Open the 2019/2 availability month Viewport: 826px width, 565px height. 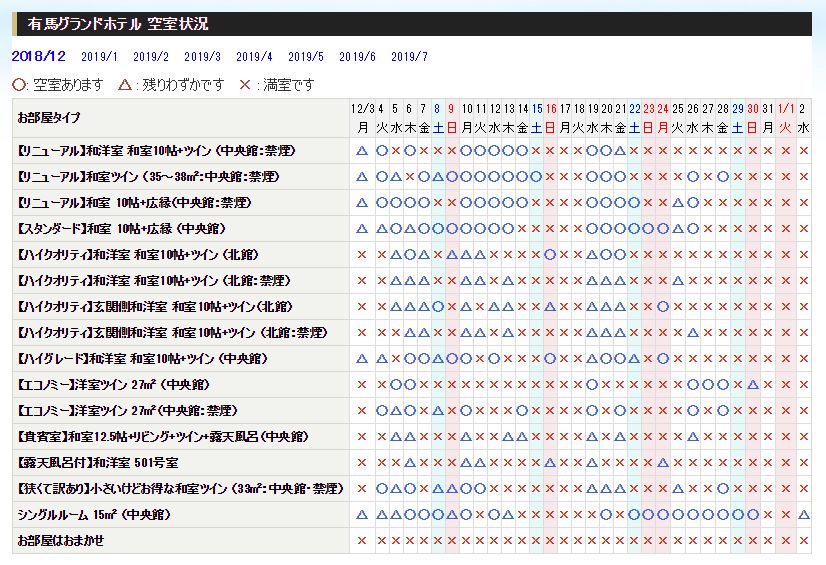click(151, 56)
